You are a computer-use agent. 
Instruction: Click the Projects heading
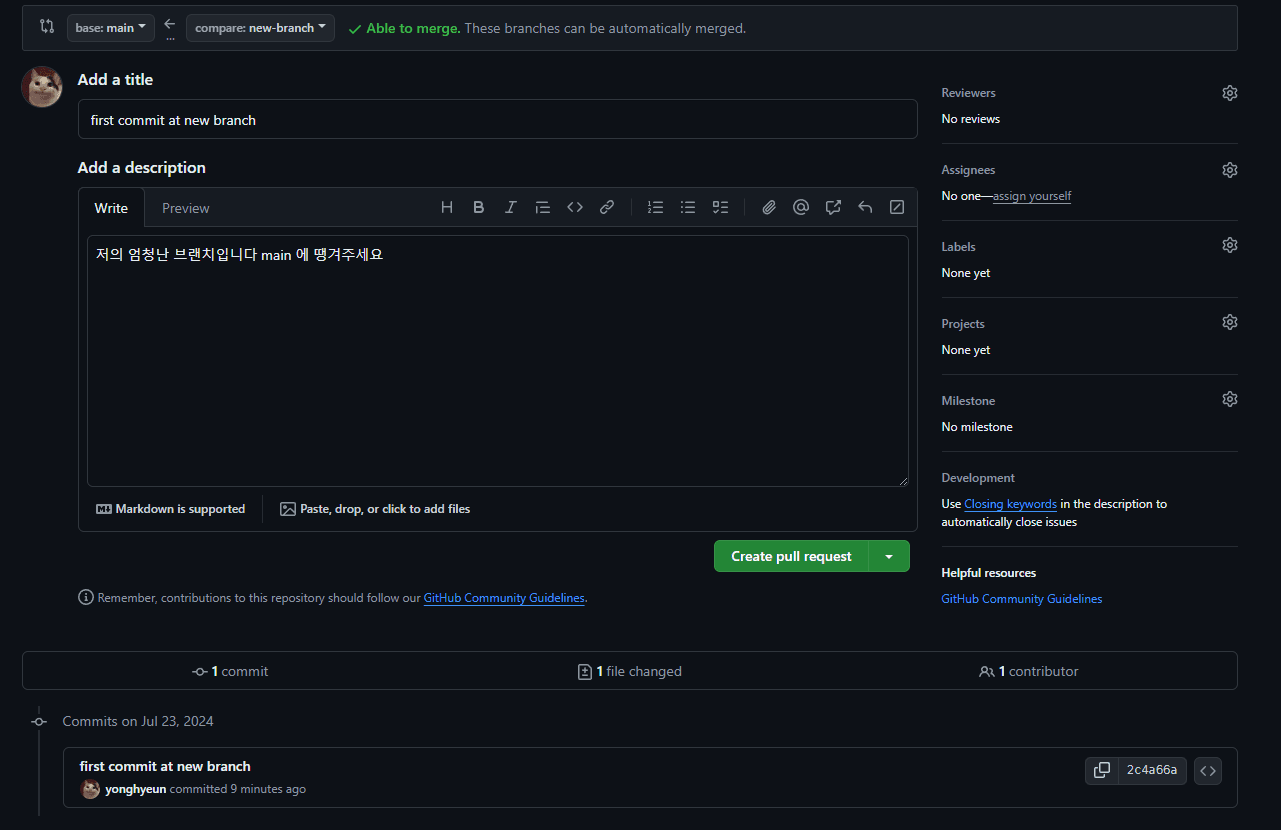(963, 324)
